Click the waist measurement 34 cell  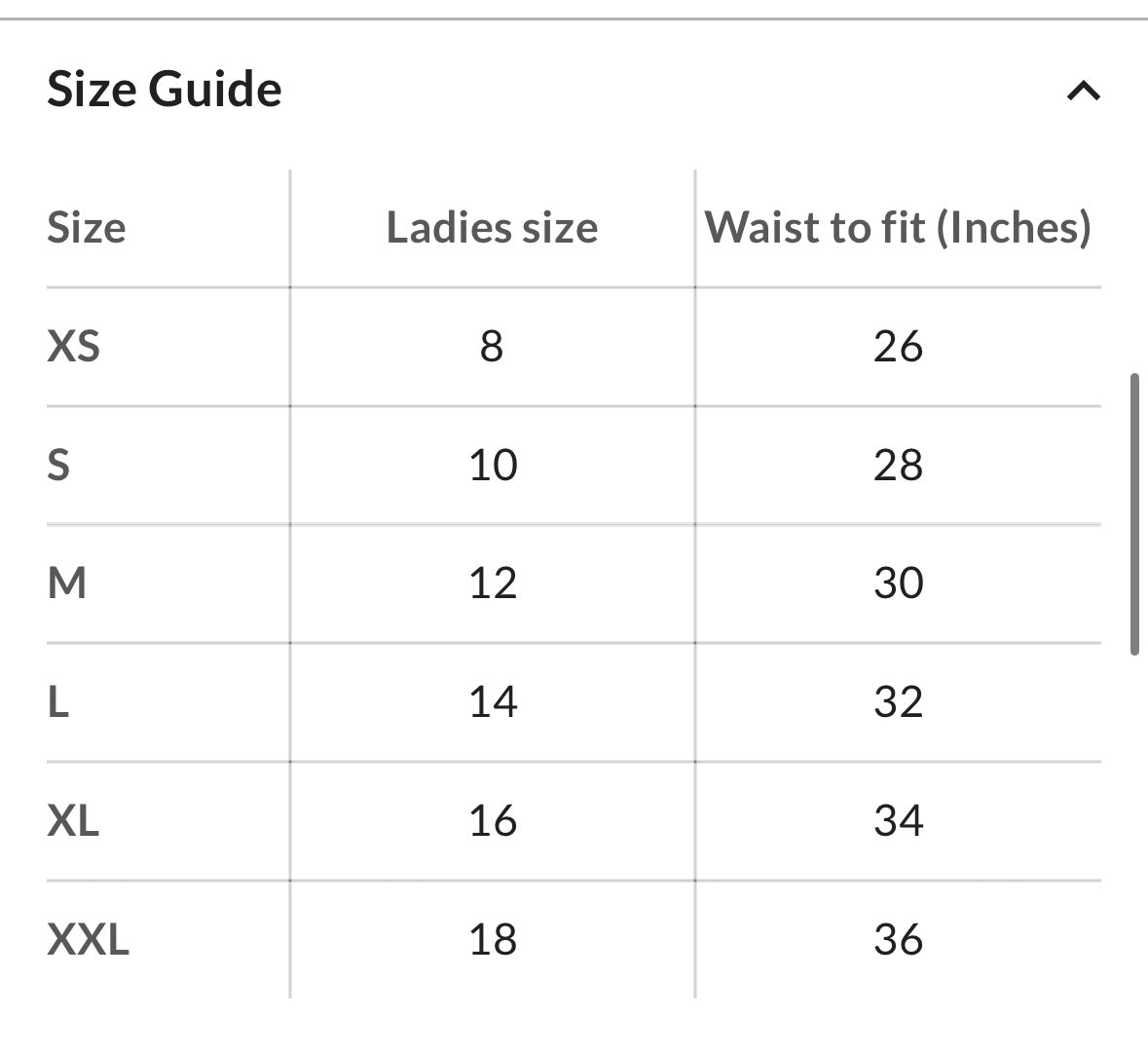coord(901,820)
